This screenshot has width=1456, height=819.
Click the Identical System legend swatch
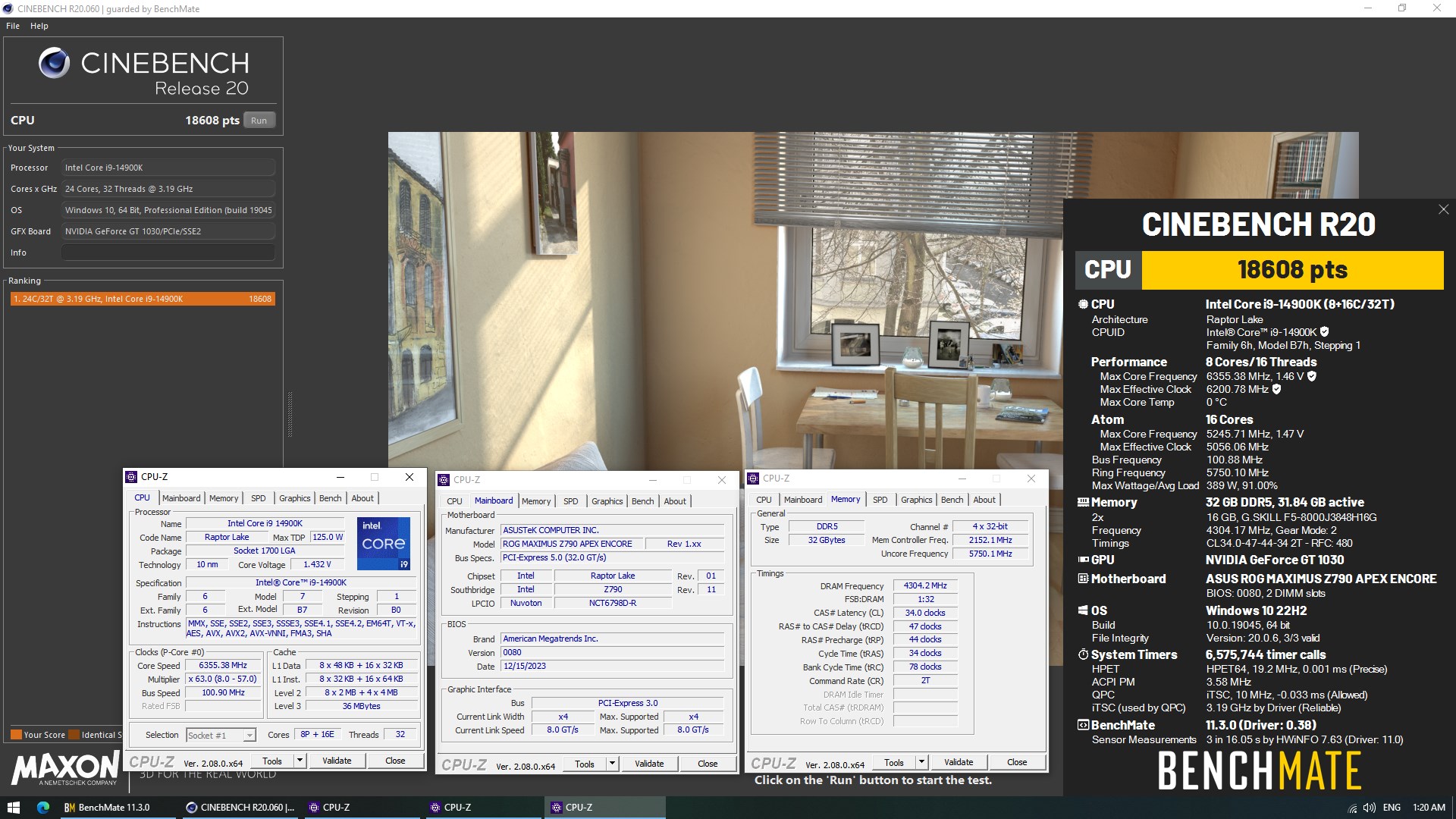pos(74,734)
